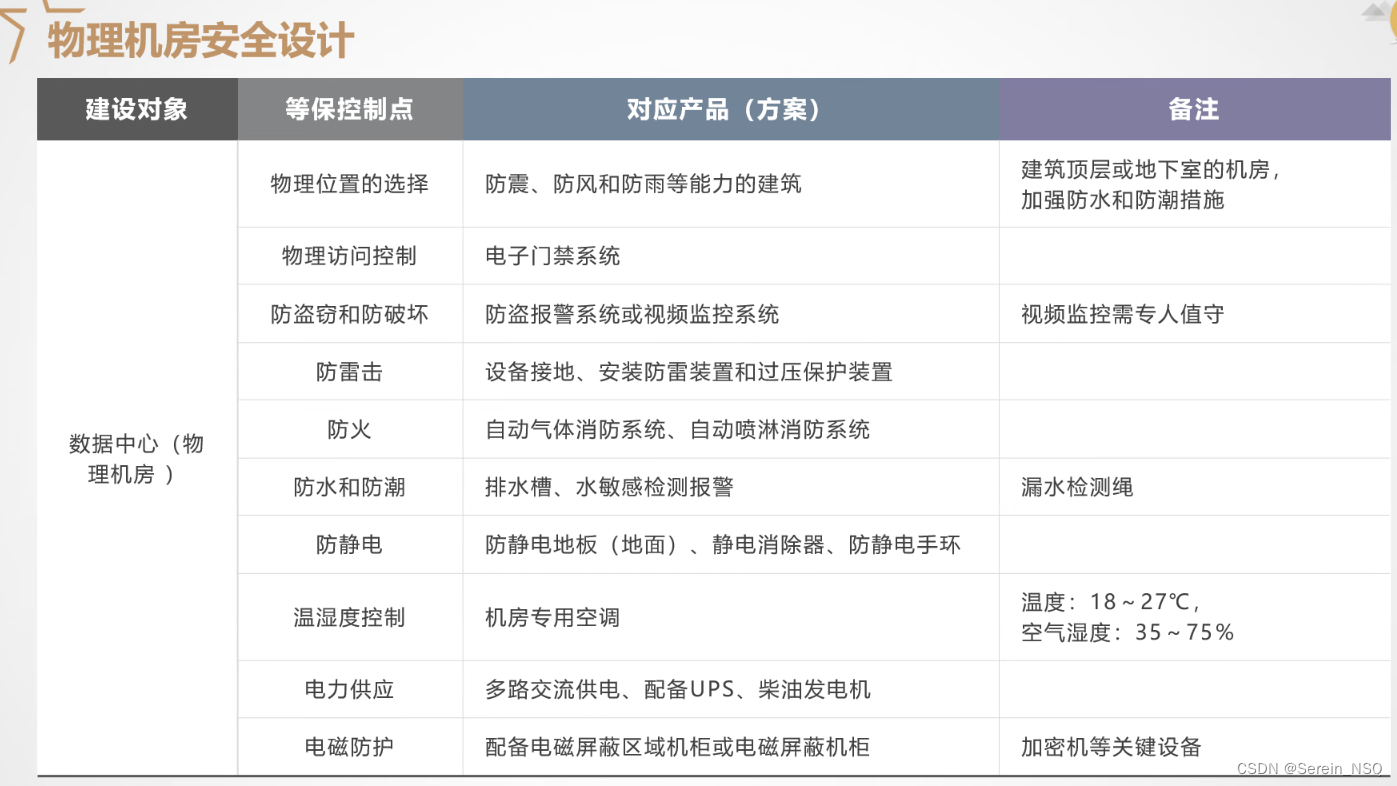Select the 备注 column header
The image size is (1397, 786).
point(1194,109)
